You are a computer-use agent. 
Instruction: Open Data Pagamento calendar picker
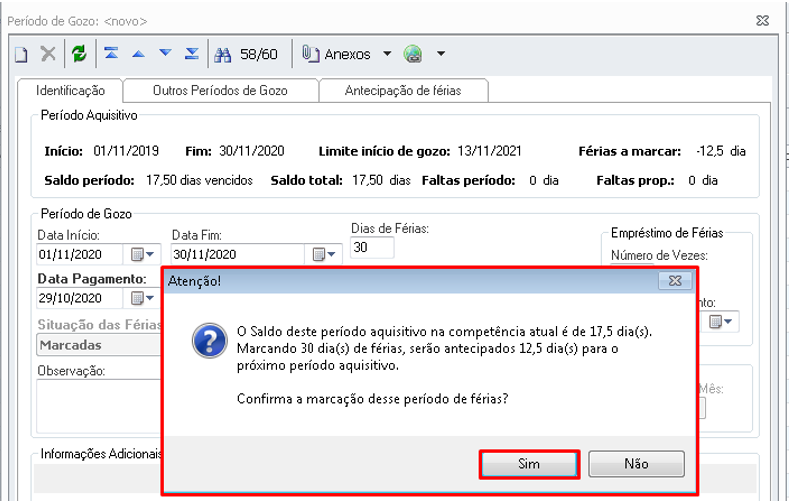142,299
